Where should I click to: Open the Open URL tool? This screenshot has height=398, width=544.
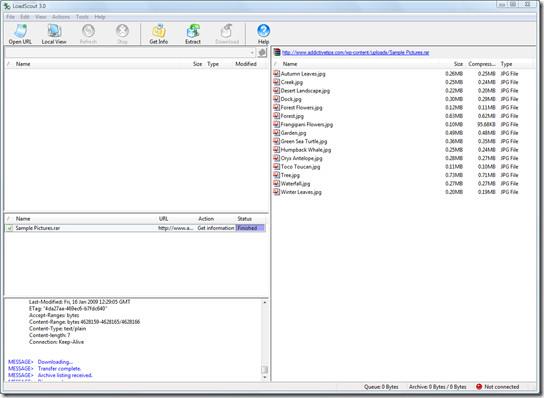click(x=20, y=34)
